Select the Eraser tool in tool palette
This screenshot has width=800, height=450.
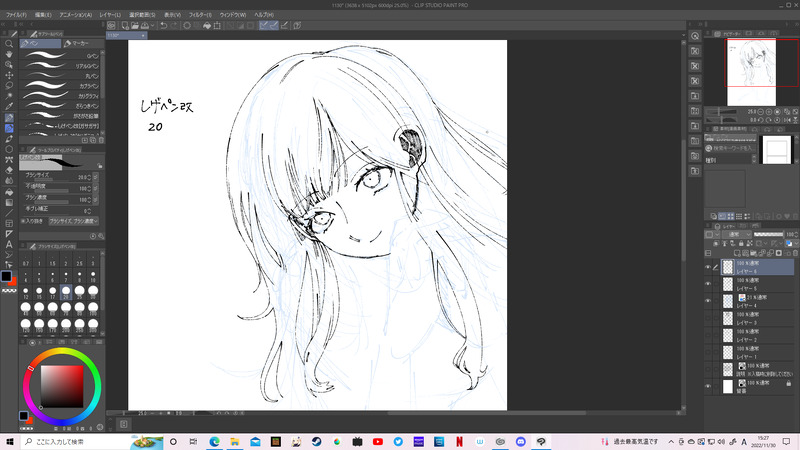click(x=9, y=170)
